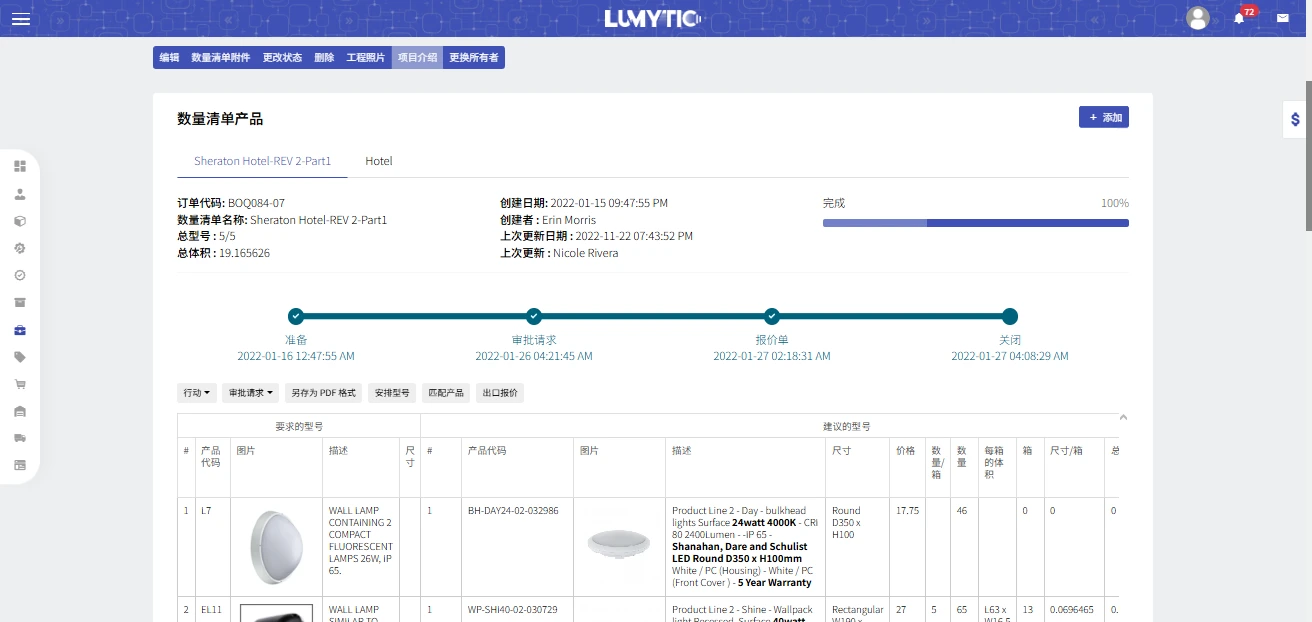Select the 报价单 timeline step marker
This screenshot has height=622, width=1312.
[772, 316]
